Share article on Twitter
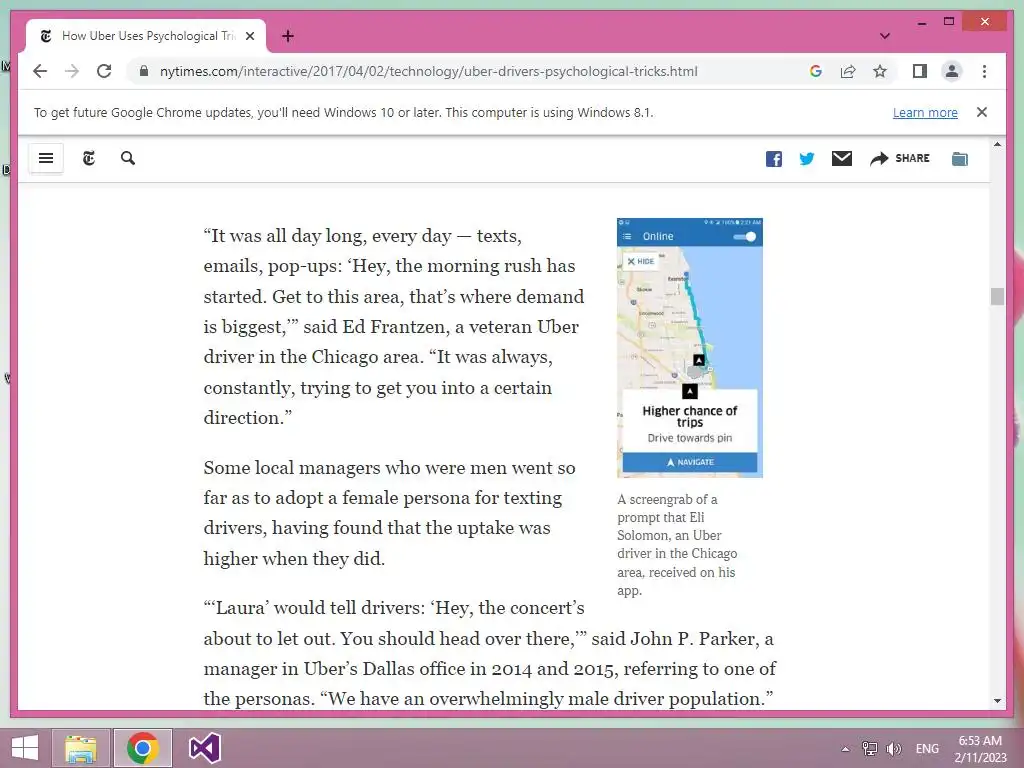Viewport: 1024px width, 768px height. (x=807, y=159)
